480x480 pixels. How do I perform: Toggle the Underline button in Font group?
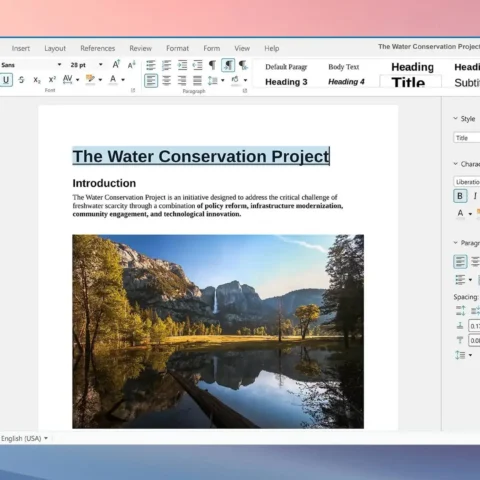tap(6, 80)
